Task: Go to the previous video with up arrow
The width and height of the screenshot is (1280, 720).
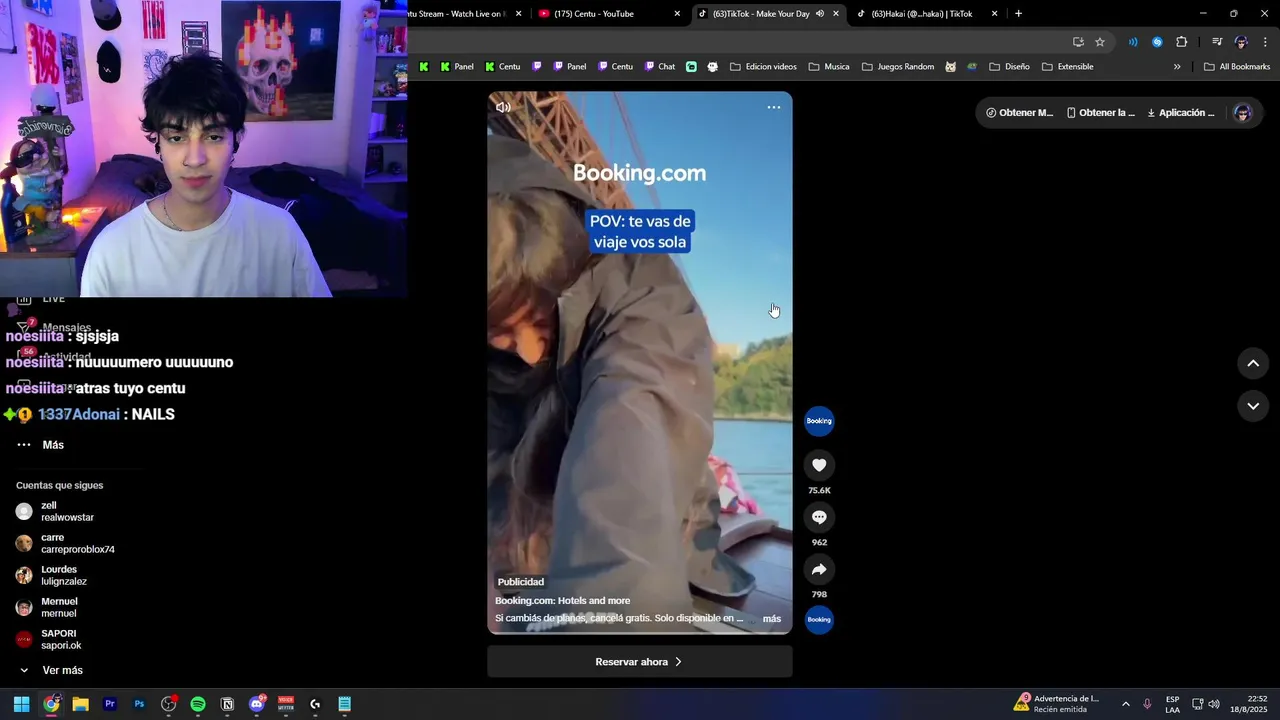Action: point(1253,363)
